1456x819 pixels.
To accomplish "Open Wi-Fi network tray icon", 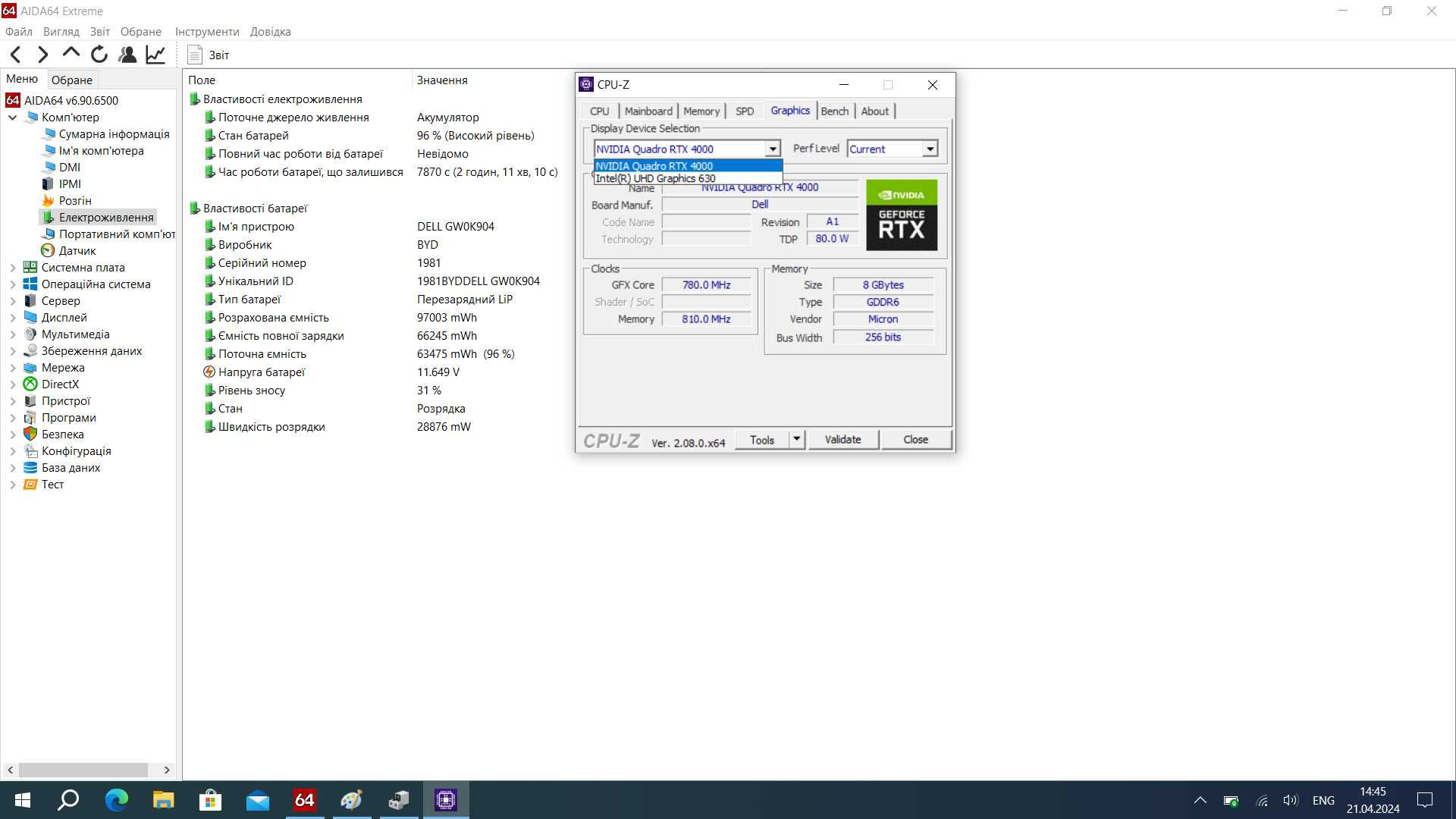I will tap(1262, 801).
